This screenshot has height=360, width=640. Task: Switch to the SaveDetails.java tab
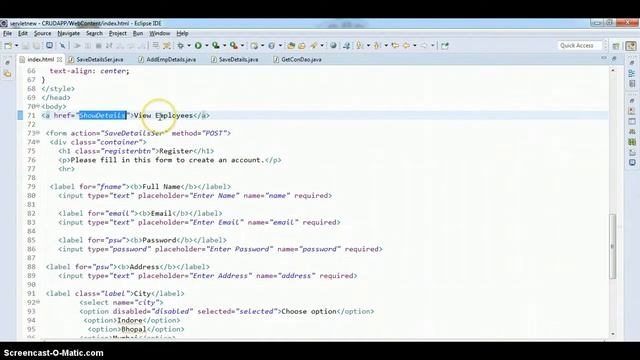click(x=235, y=60)
